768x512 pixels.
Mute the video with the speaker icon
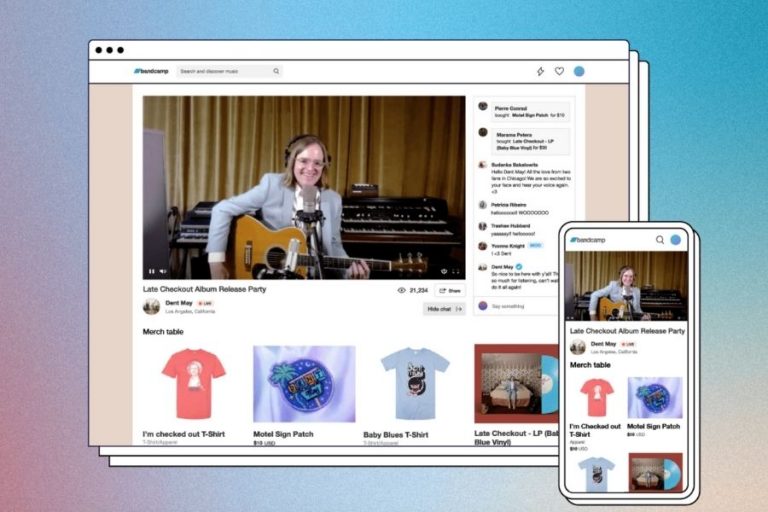pyautogui.click(x=163, y=271)
